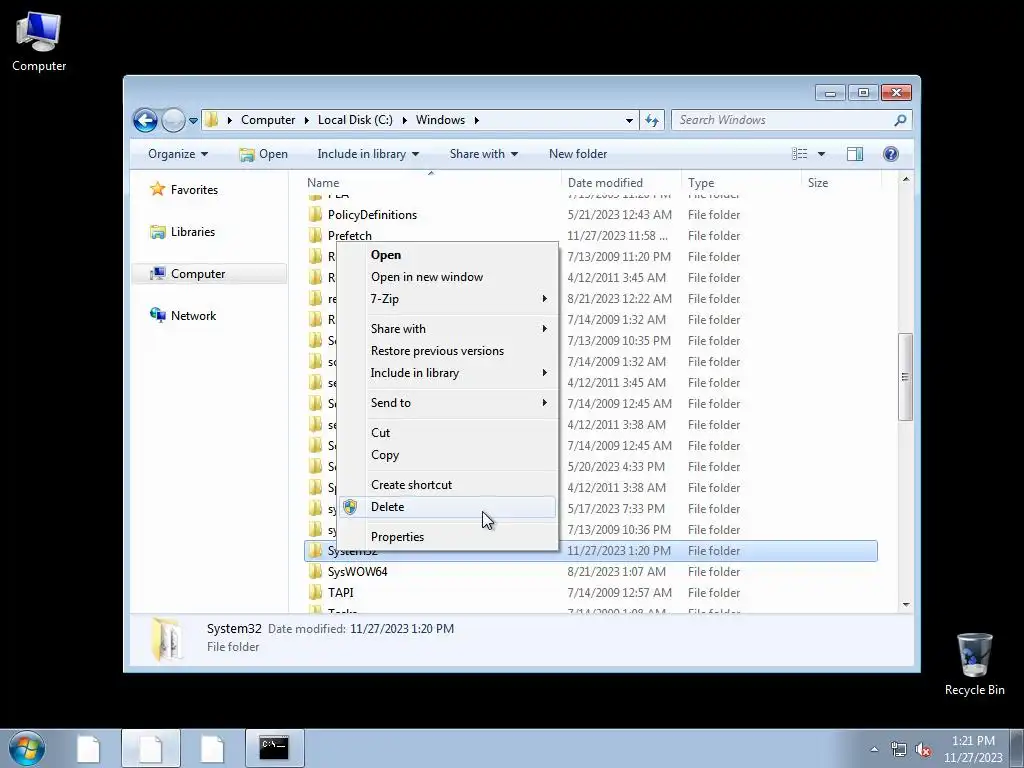Toggle the preview pane icon
1024x768 pixels.
[x=855, y=154]
